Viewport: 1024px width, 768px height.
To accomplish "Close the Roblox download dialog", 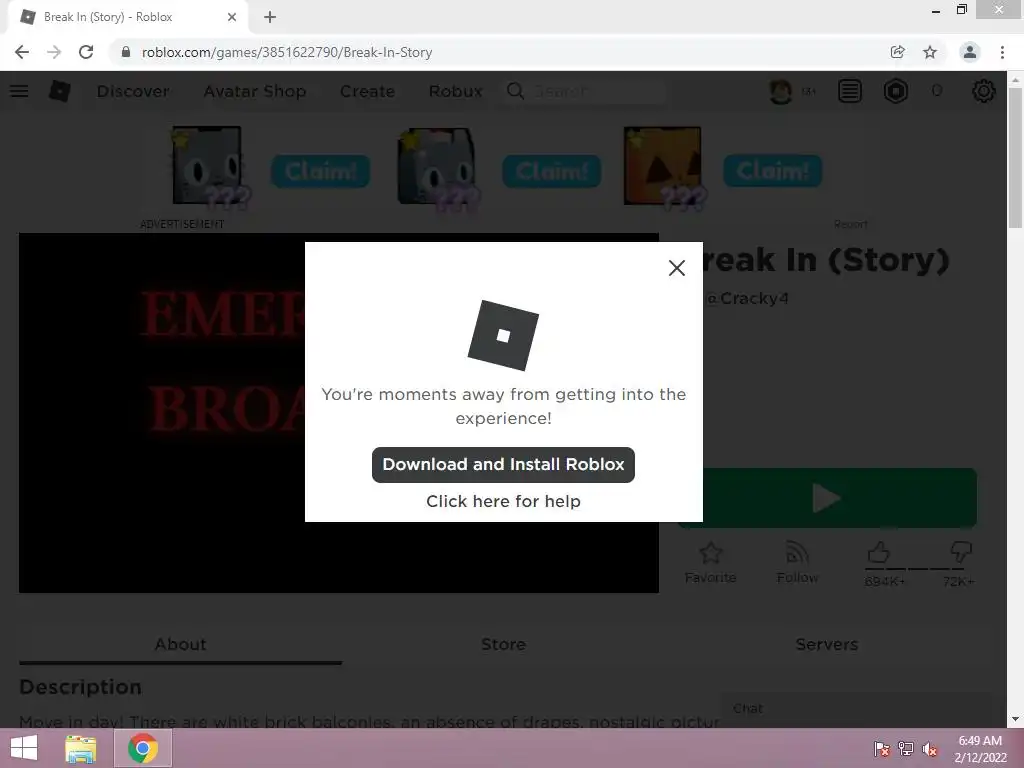I will click(x=677, y=268).
